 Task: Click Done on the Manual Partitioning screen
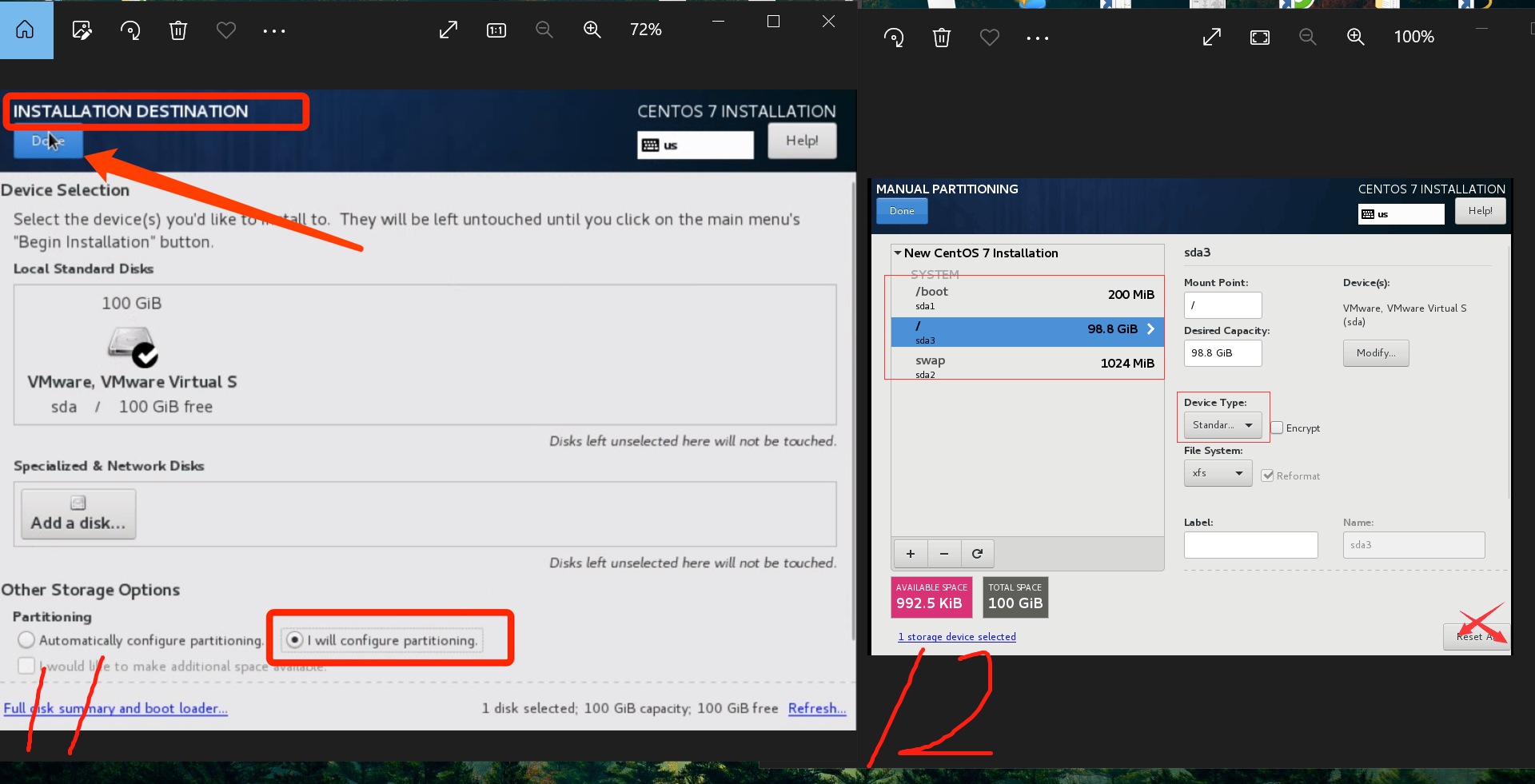902,211
